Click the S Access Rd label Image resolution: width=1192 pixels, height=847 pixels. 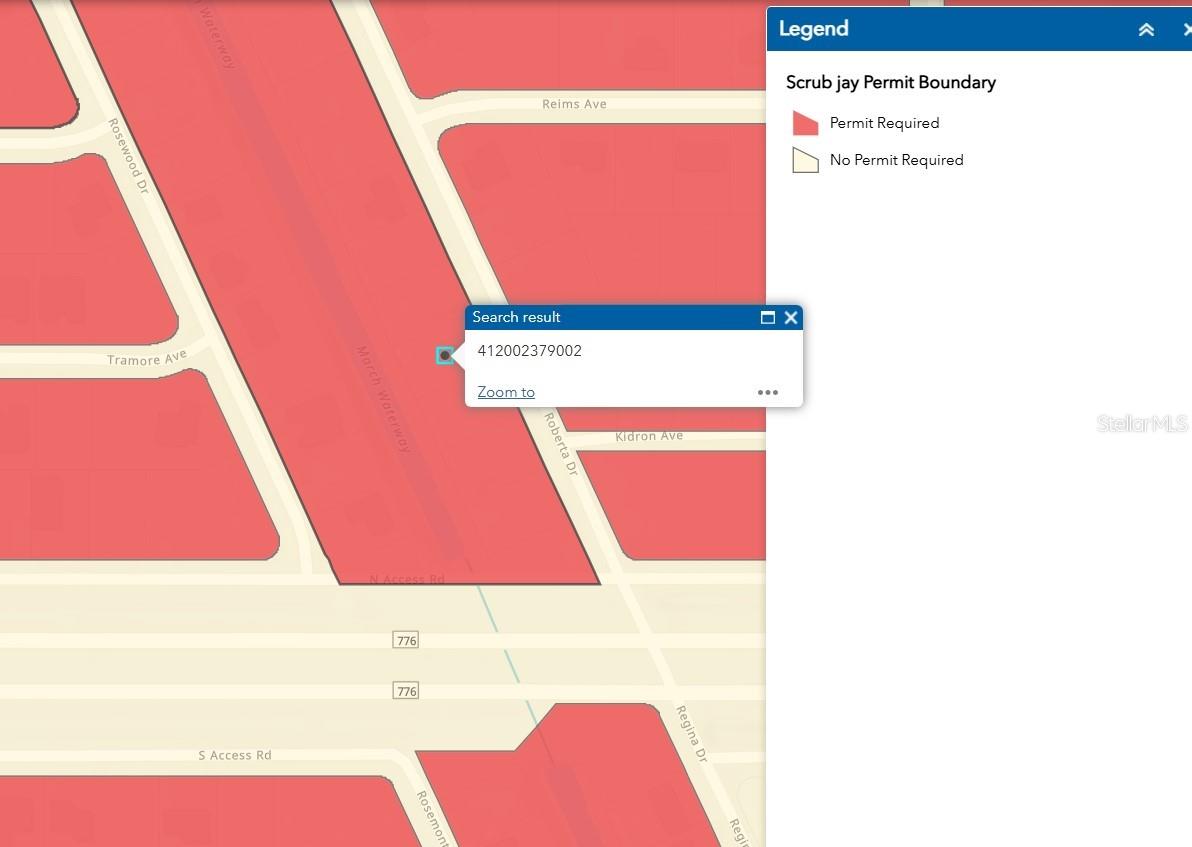click(235, 755)
